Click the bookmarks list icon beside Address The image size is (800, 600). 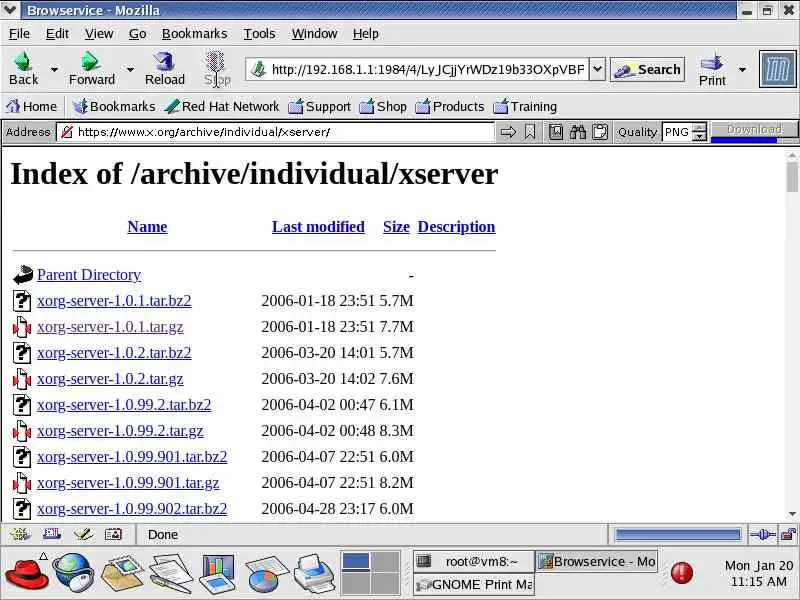(556, 132)
